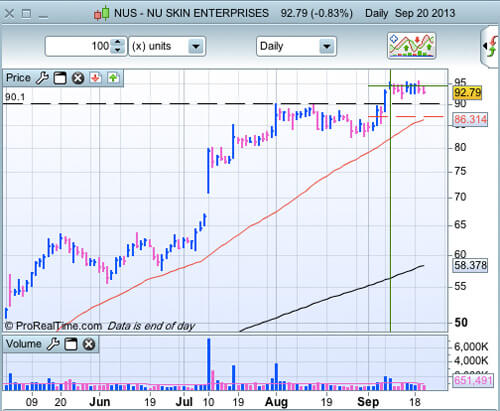Click the volume value 651,491
500x411 pixels.
point(473,380)
